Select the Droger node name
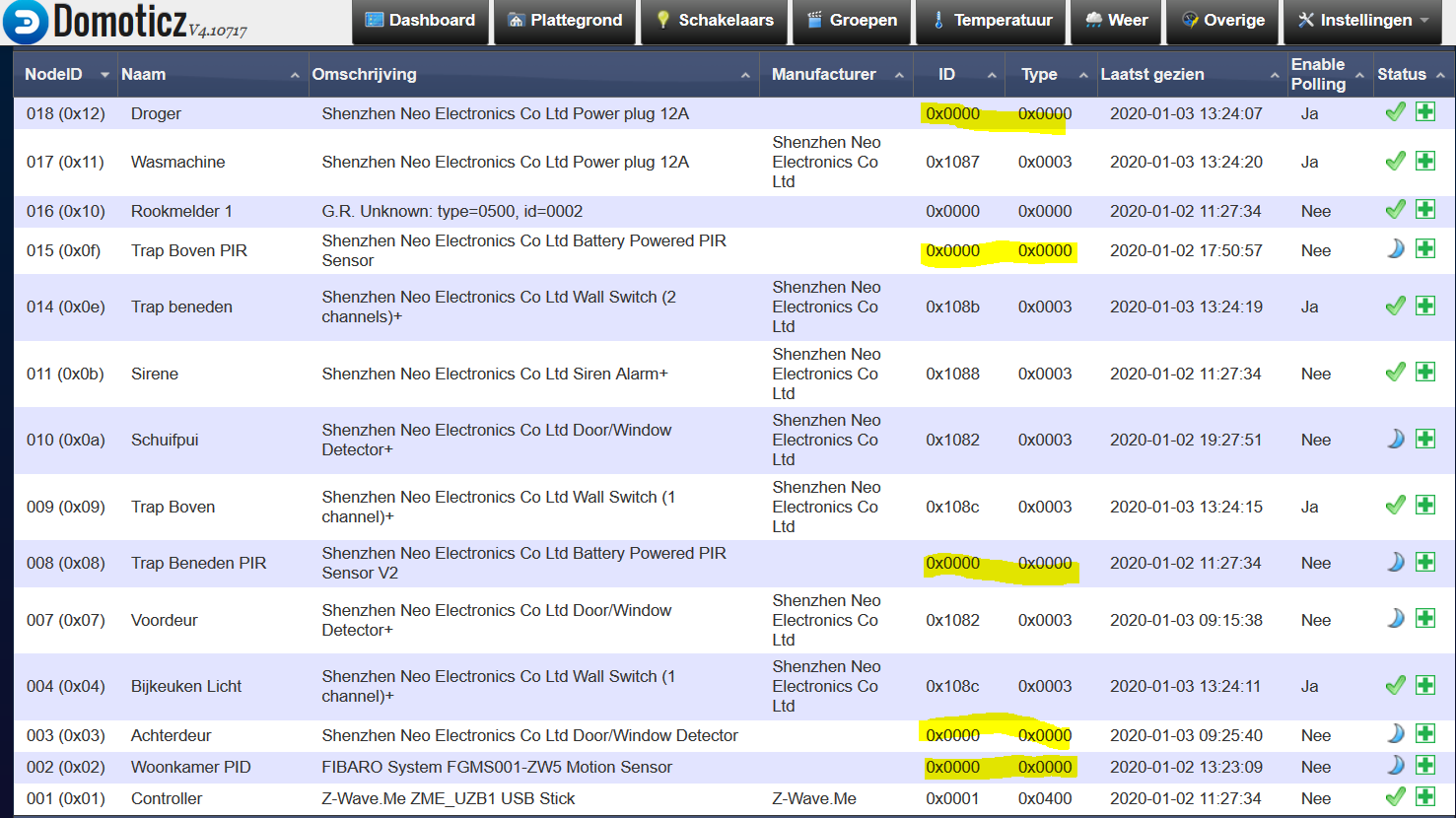Viewport: 1456px width, 818px height. coord(156,113)
